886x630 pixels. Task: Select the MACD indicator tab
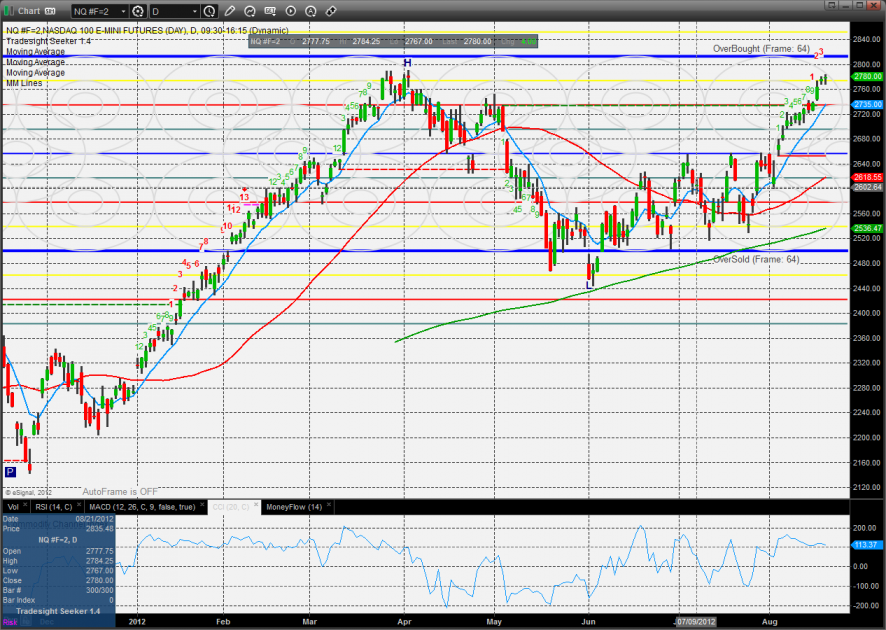click(142, 507)
